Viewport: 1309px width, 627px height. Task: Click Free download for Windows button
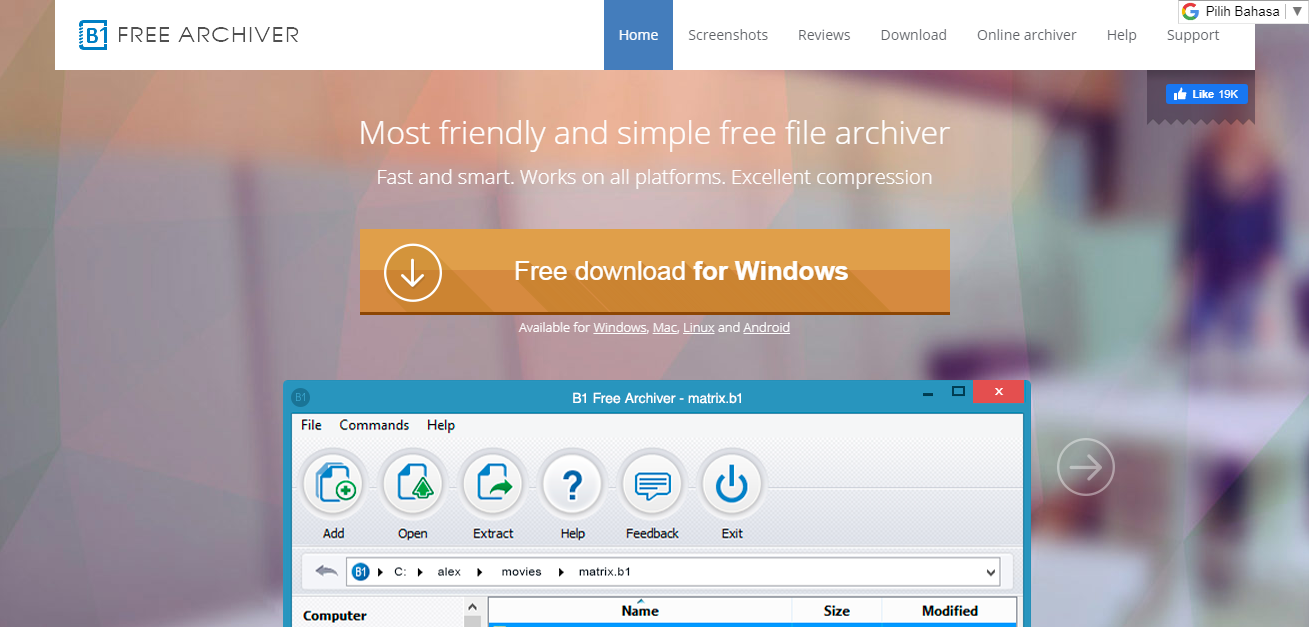[x=655, y=272]
